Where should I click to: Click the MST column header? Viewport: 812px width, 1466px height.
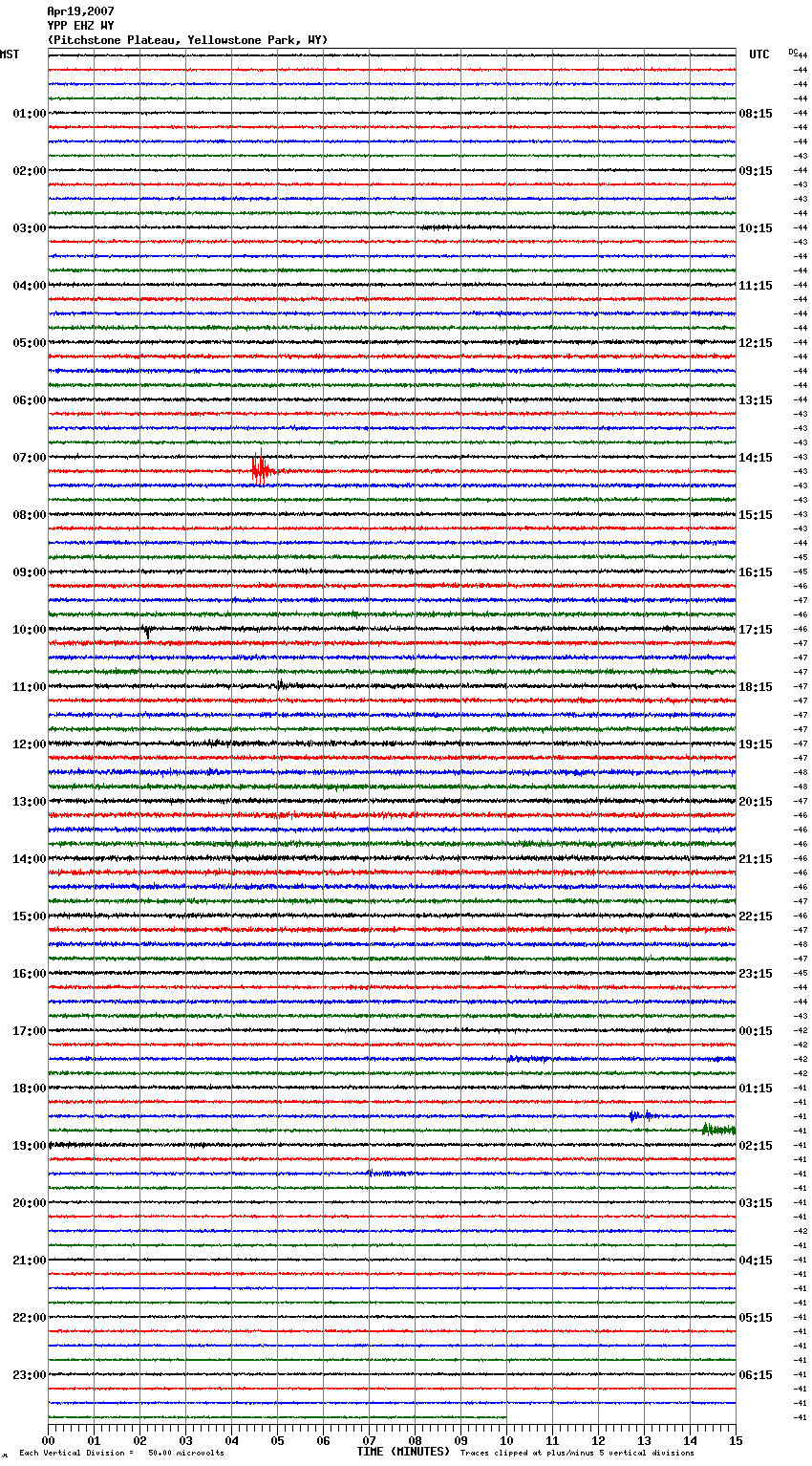pyautogui.click(x=10, y=54)
